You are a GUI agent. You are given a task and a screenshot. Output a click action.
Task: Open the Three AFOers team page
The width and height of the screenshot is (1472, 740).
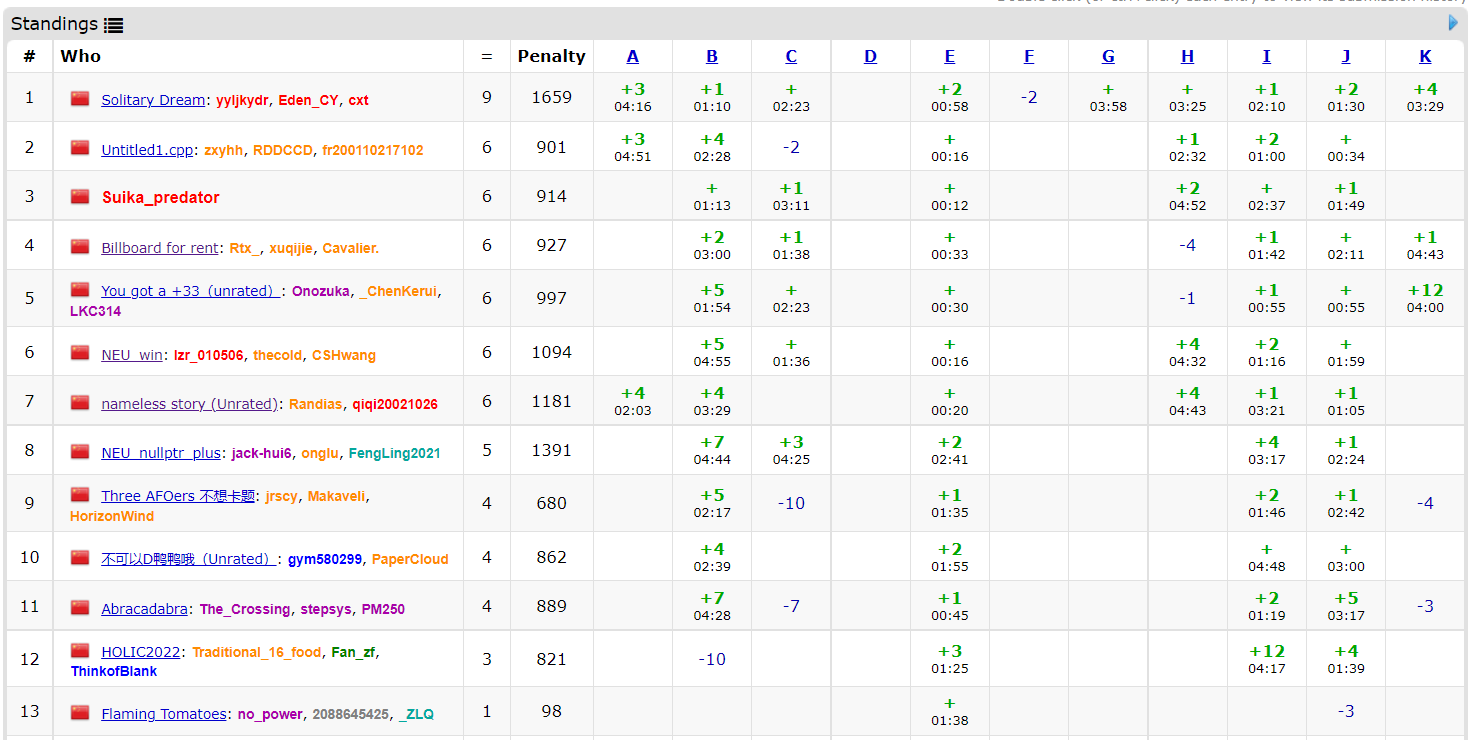pyautogui.click(x=178, y=497)
